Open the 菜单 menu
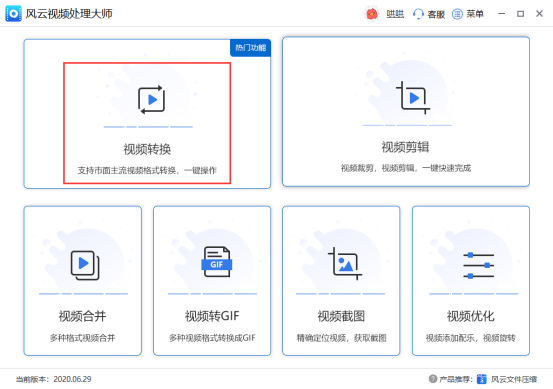553x389 pixels. coord(475,14)
